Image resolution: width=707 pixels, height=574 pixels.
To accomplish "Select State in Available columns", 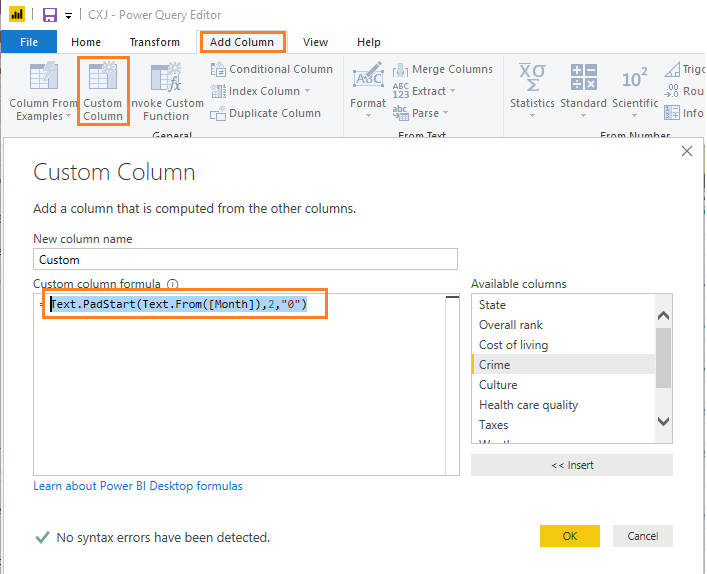I will tap(563, 305).
